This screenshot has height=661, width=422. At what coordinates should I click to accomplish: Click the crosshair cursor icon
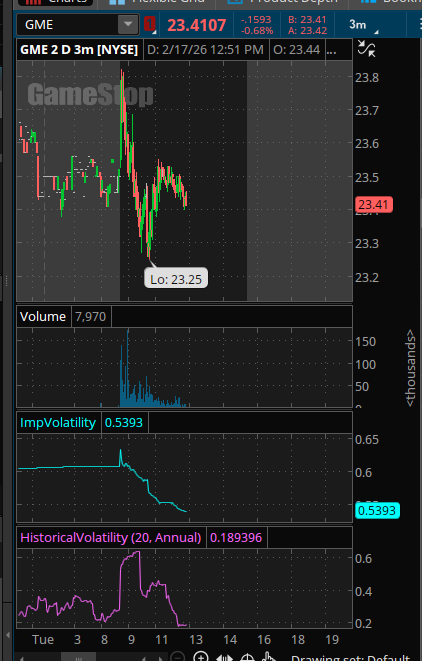(x=247, y=658)
